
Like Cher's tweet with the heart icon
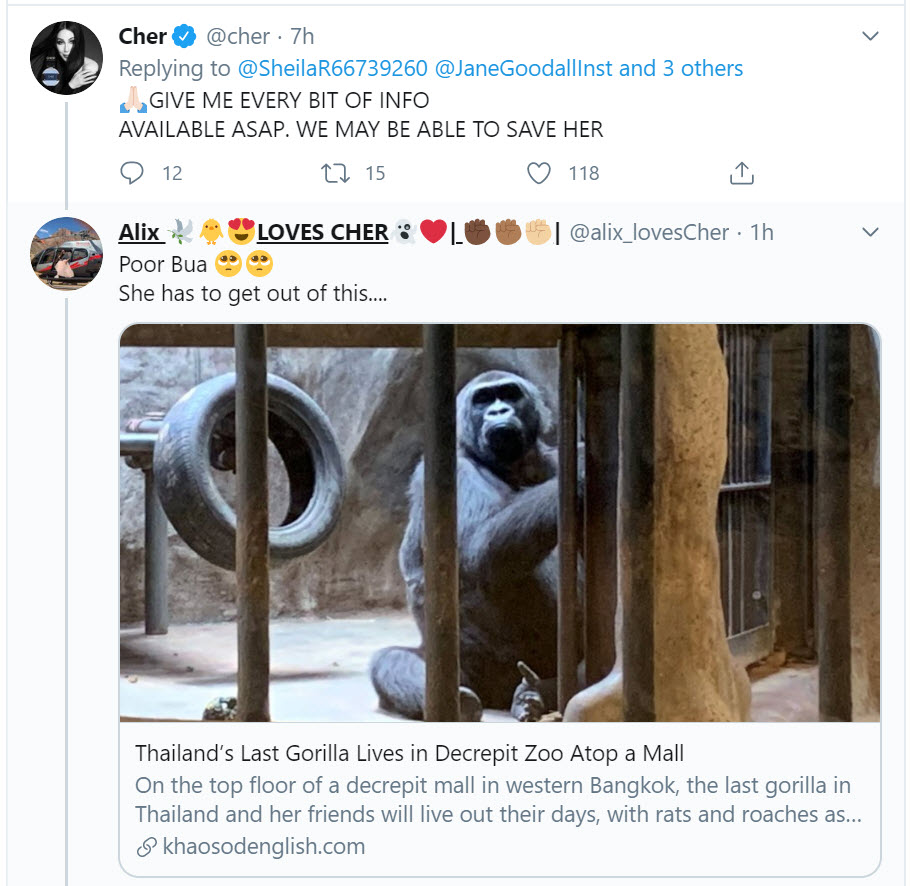[539, 173]
